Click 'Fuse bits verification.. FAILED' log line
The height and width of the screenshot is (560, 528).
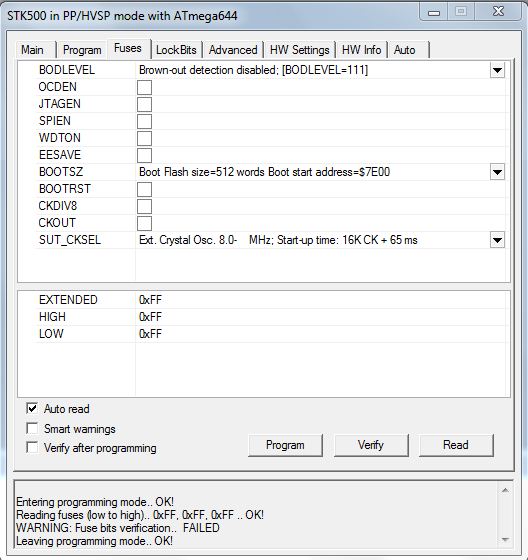(x=118, y=528)
